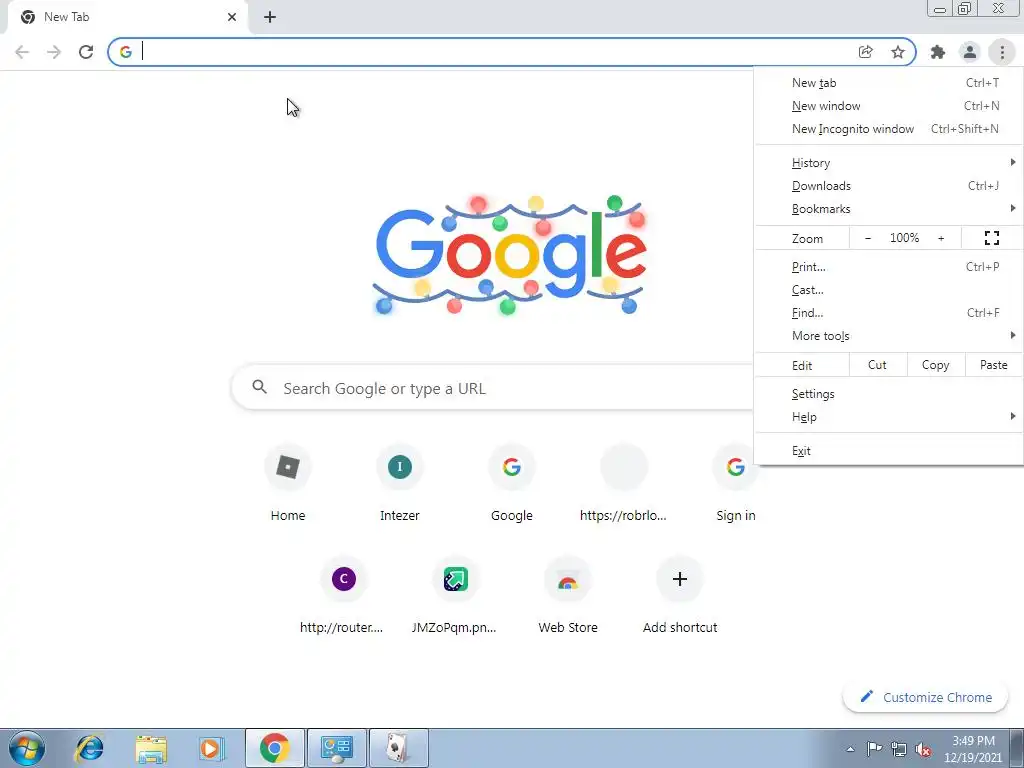Select New window menu entry

pos(889,106)
